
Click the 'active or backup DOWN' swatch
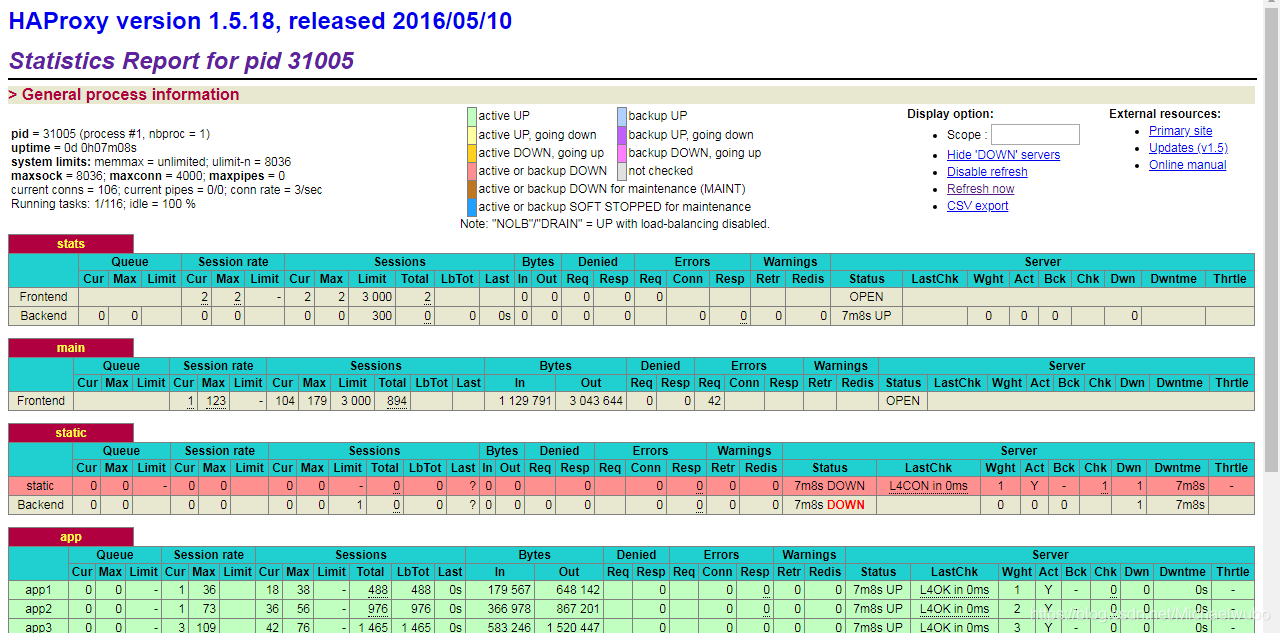pyautogui.click(x=472, y=170)
